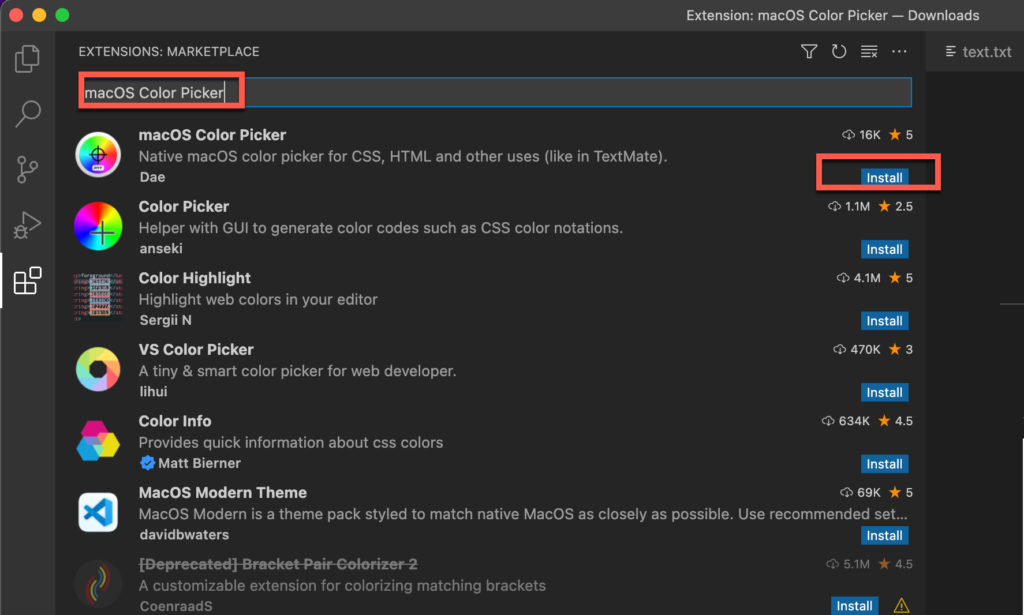Open the Search view
The image size is (1024, 615).
[27, 114]
